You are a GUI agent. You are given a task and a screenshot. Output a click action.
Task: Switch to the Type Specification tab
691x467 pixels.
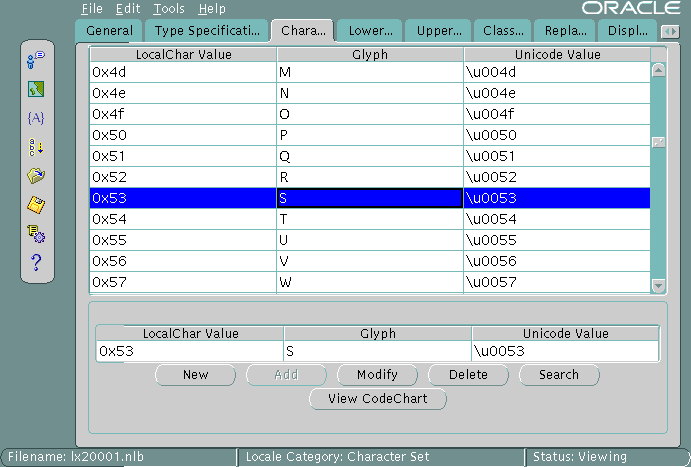coord(207,31)
